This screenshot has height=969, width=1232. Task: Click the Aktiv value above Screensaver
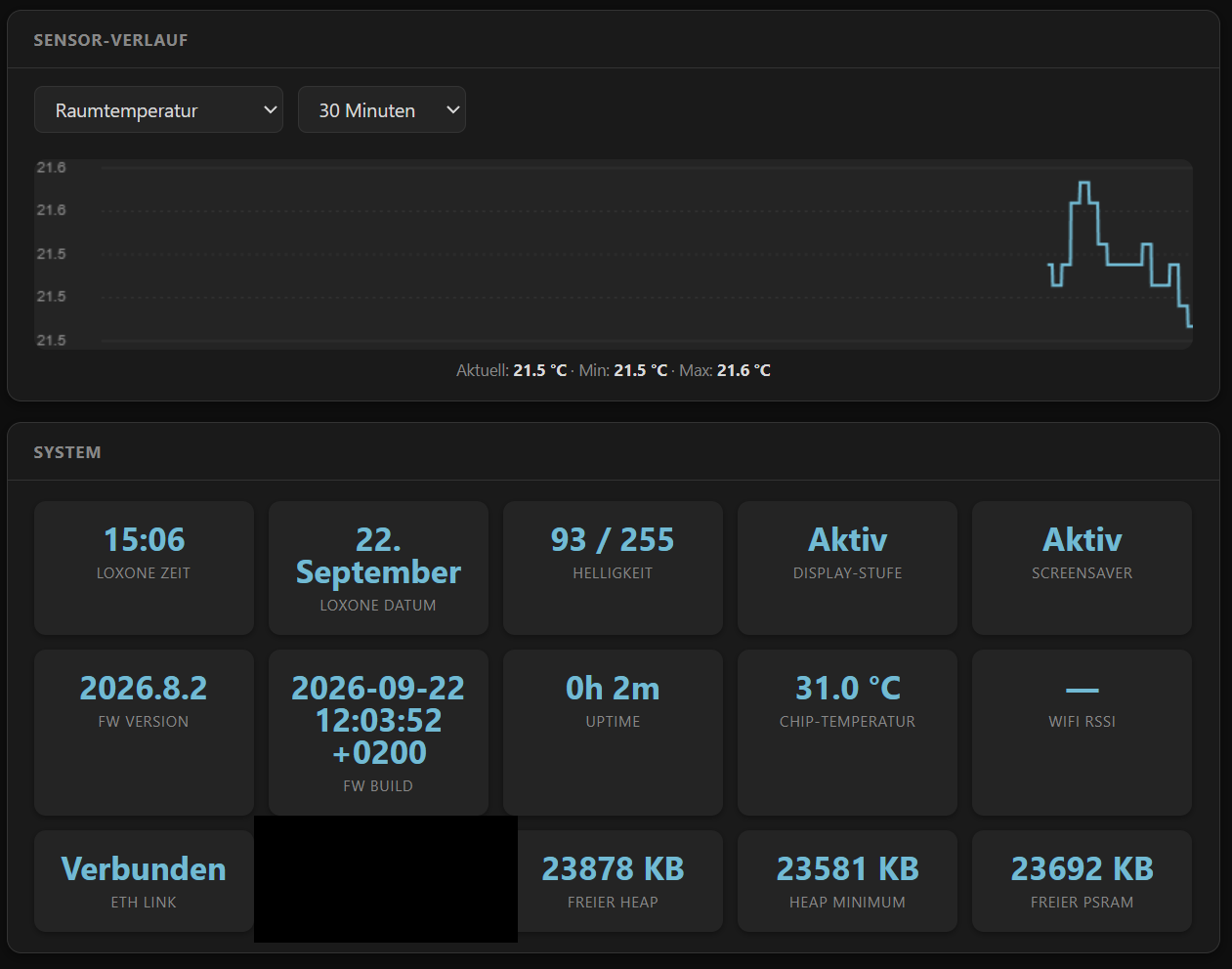click(x=1082, y=539)
